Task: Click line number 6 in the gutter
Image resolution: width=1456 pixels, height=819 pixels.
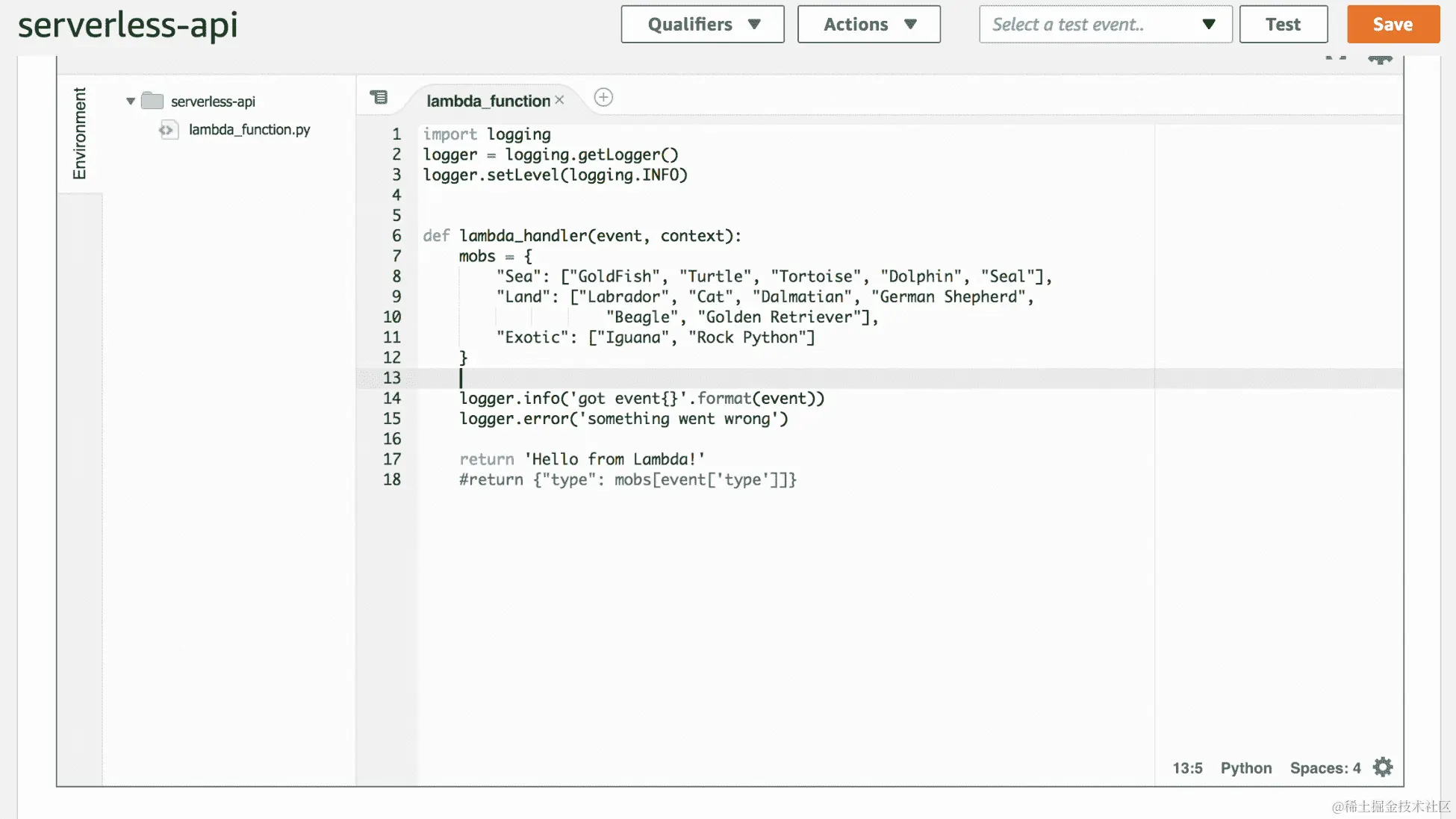Action: click(x=396, y=236)
